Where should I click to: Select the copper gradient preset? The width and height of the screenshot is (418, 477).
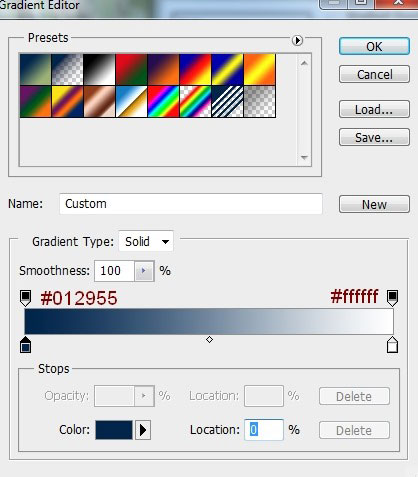[x=99, y=102]
